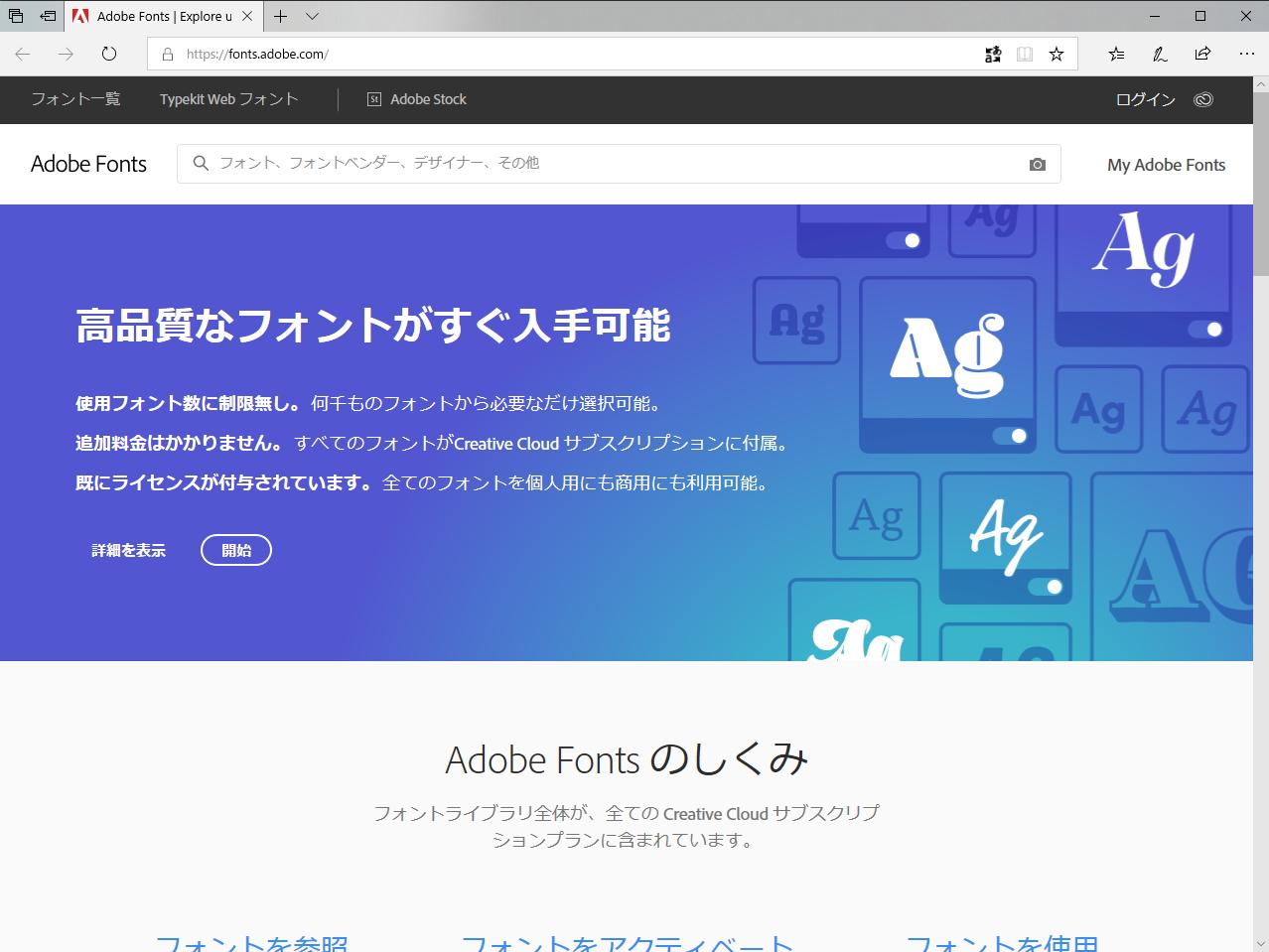Screen dimensions: 1269x952
Task: Click inside the font search field
Action: coord(596,163)
